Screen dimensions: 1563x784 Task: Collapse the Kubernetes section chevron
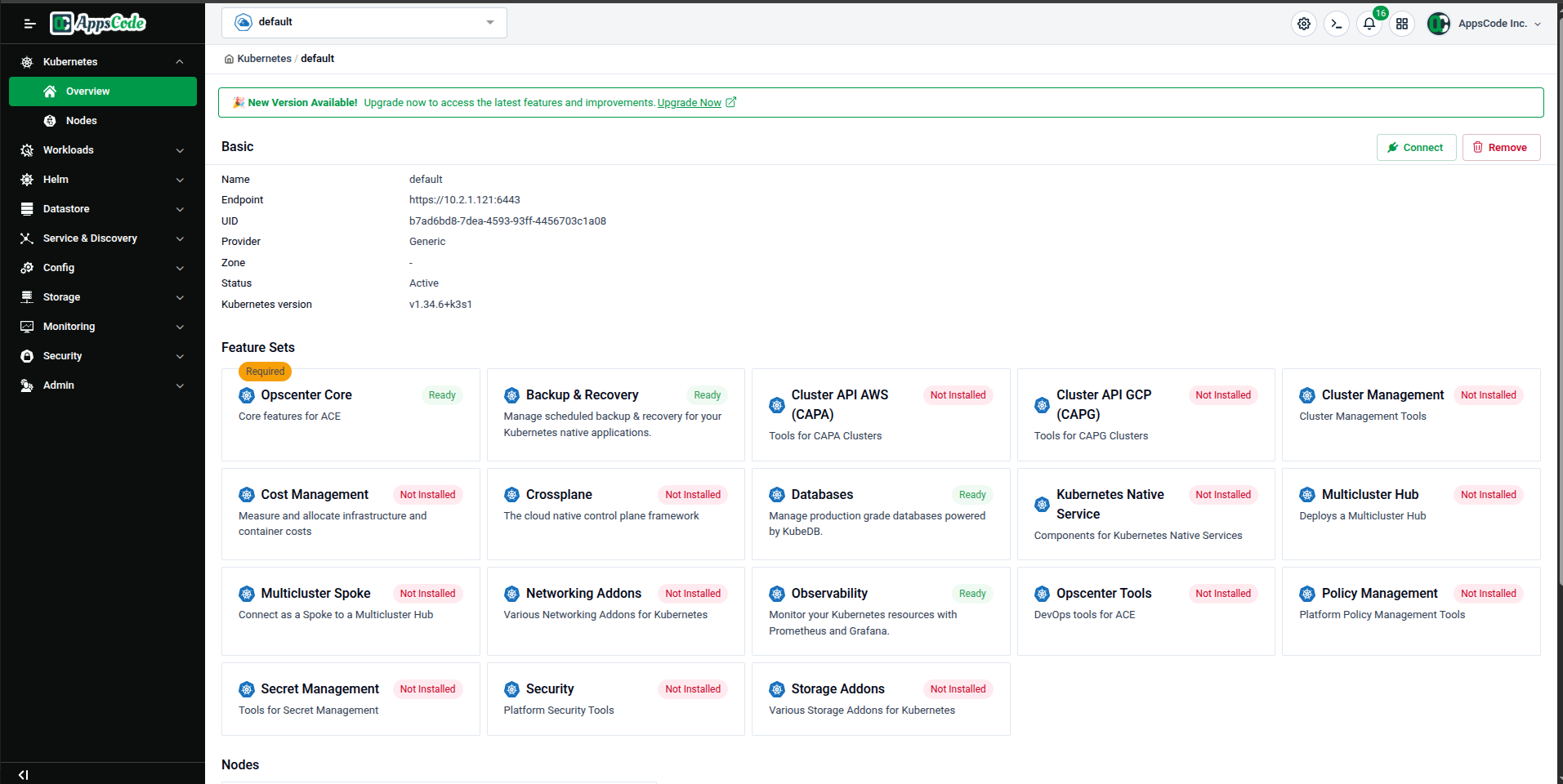click(x=179, y=61)
